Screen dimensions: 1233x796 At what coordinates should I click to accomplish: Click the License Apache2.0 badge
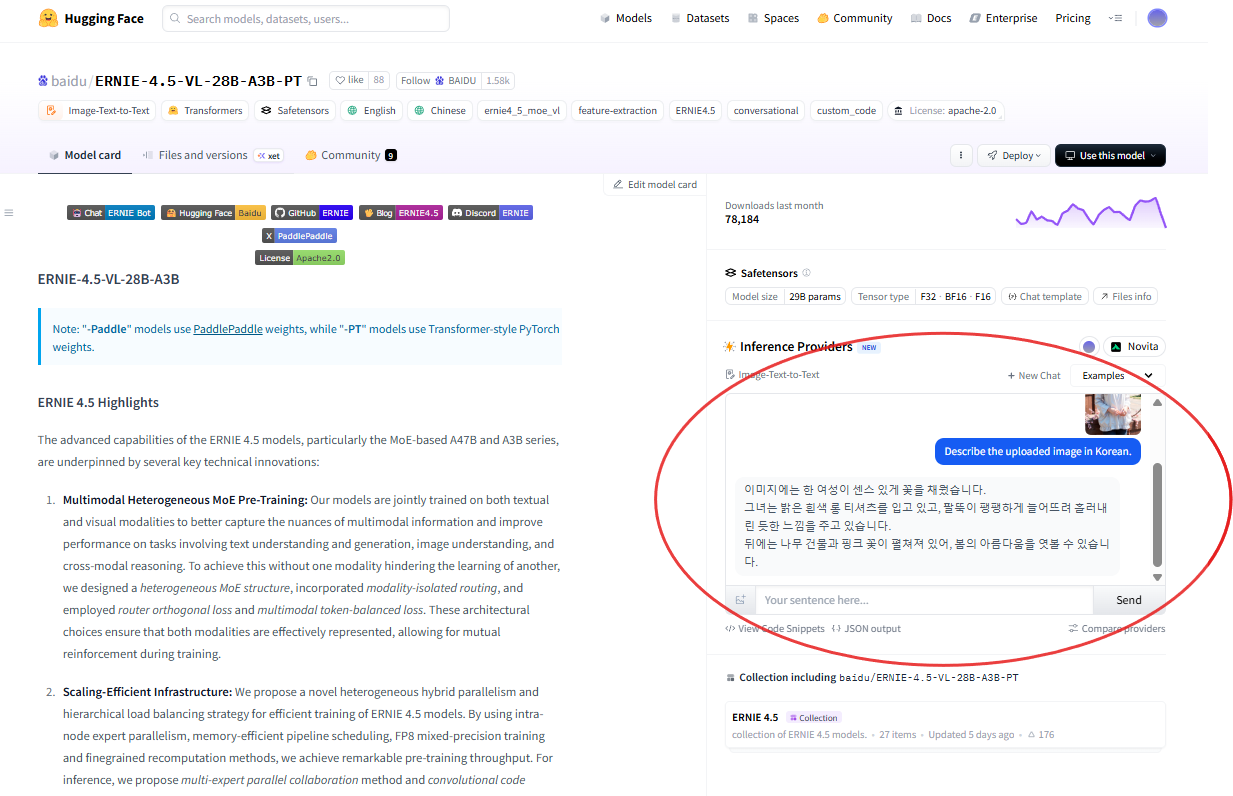coord(300,258)
